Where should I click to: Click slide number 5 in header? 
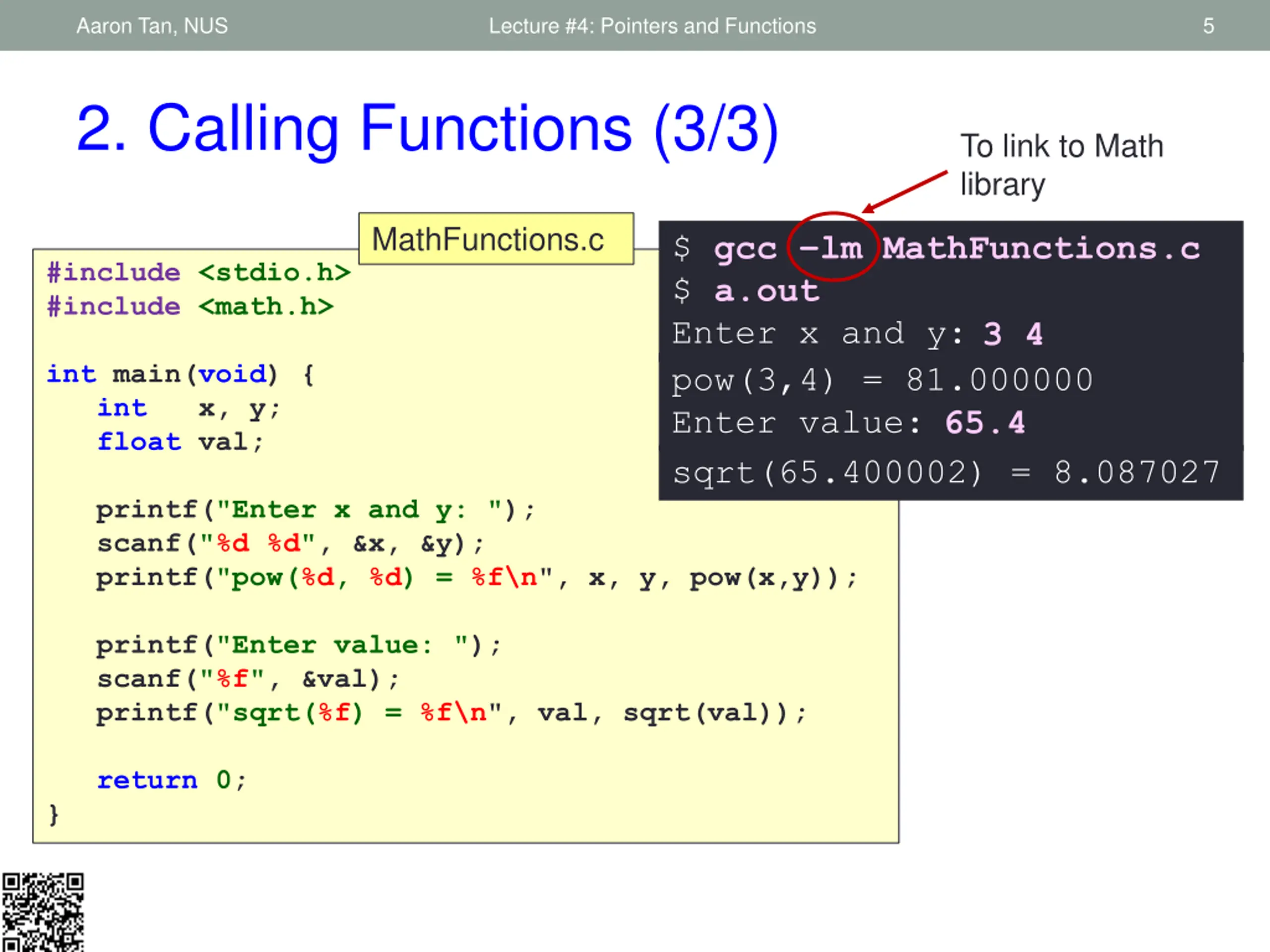[x=1208, y=26]
